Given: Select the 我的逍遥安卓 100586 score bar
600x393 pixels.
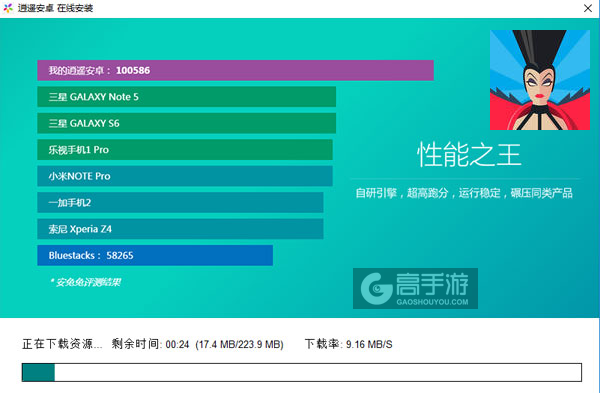Looking at the screenshot, I should pos(235,70).
